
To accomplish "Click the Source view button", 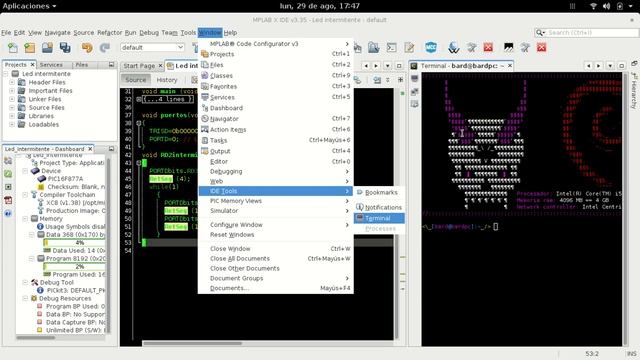I will point(136,80).
